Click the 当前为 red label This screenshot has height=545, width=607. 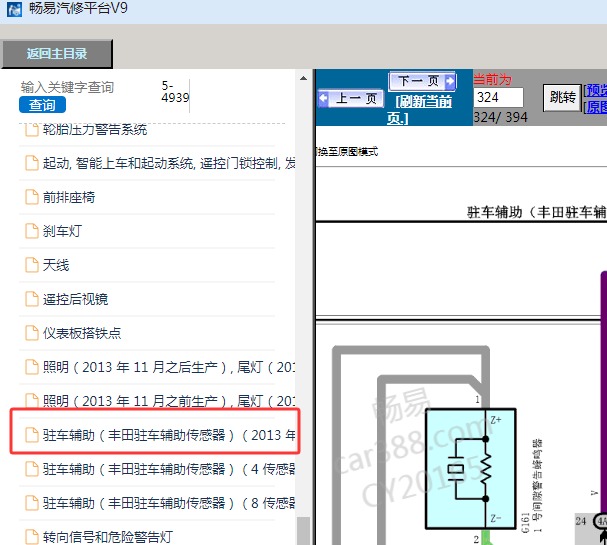tap(493, 79)
